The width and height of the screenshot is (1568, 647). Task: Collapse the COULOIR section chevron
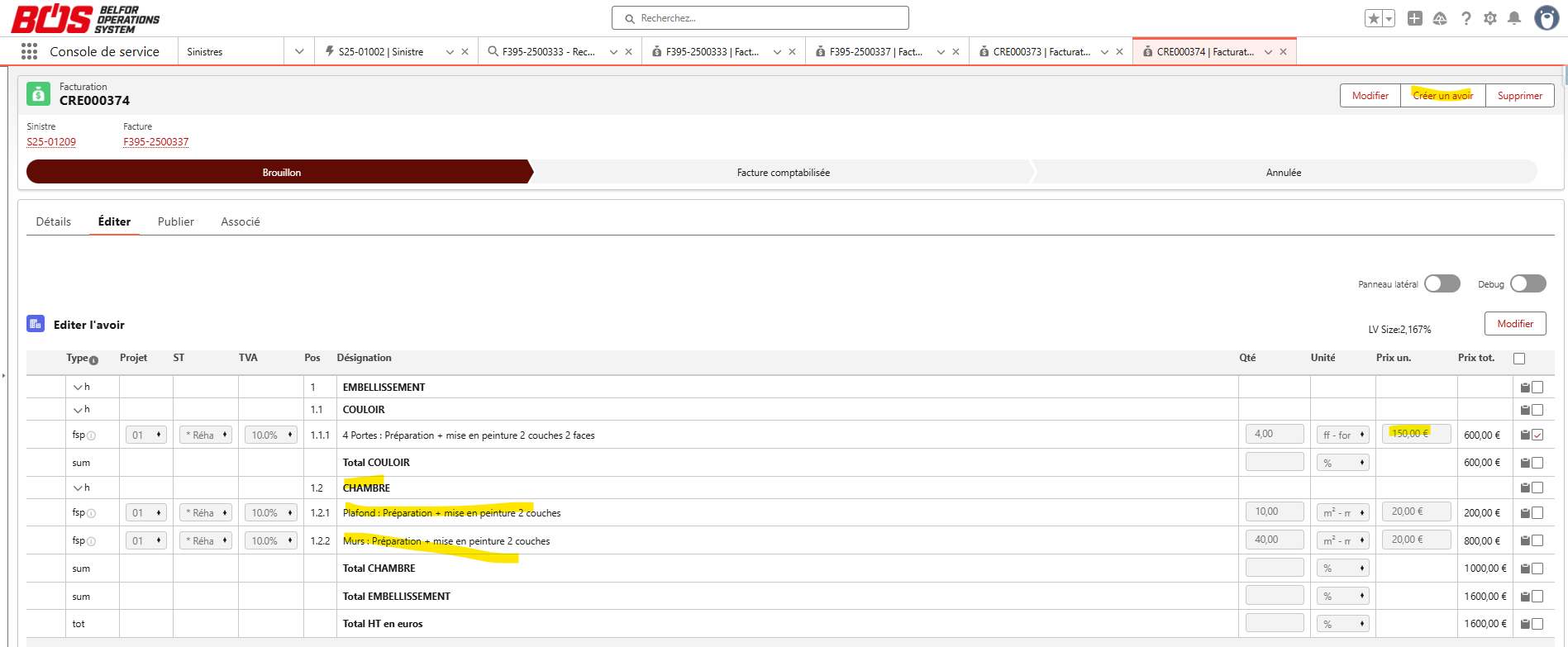point(78,409)
